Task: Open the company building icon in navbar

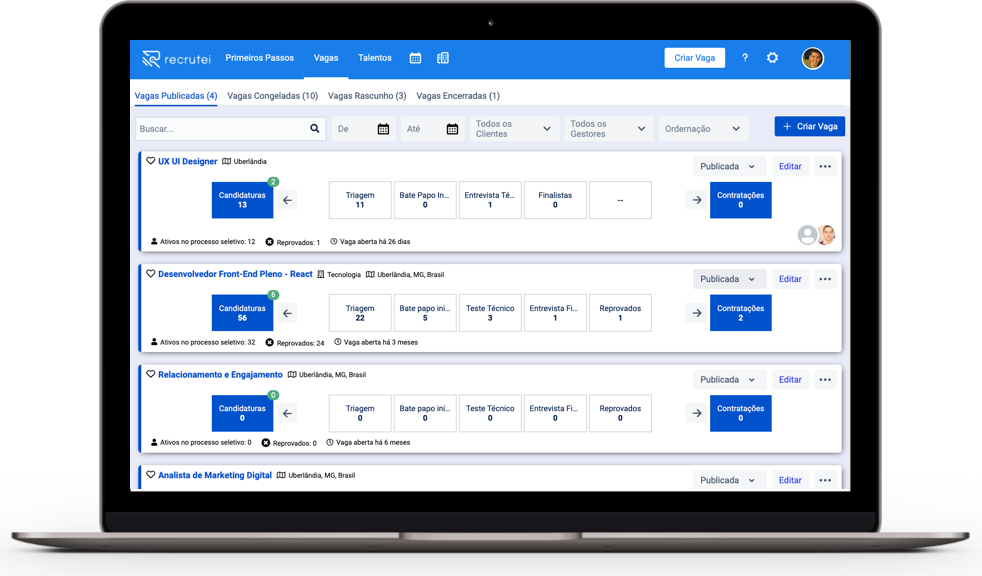Action: point(443,58)
